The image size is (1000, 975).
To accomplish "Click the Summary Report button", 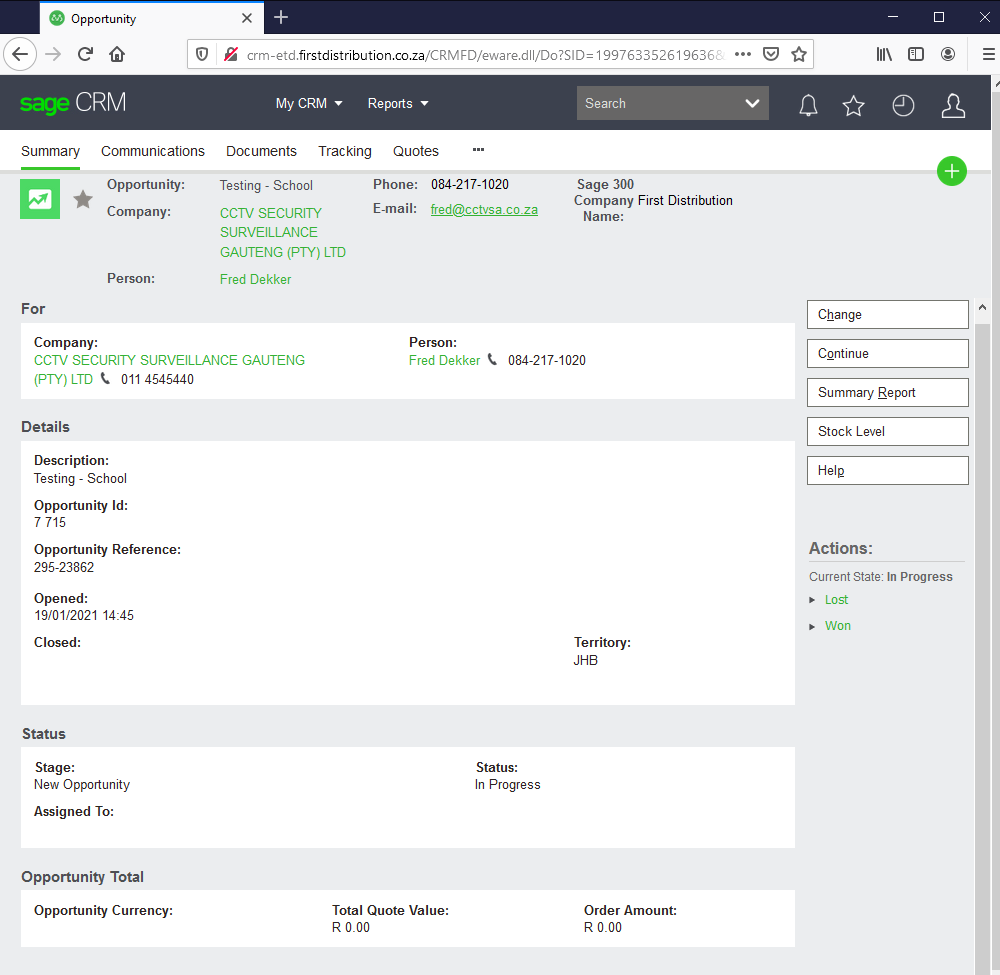I will [x=887, y=392].
